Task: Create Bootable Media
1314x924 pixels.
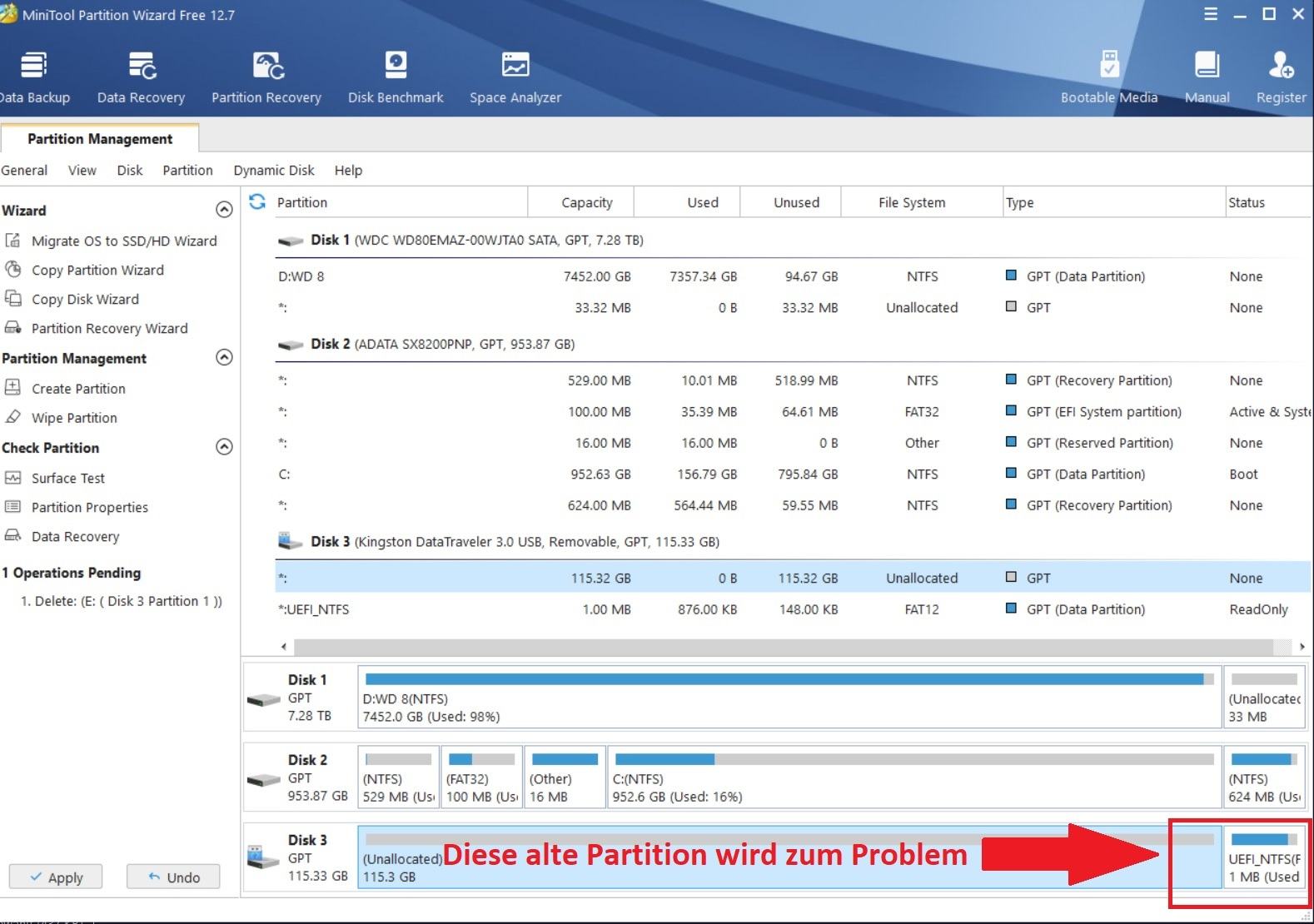Action: coord(1109,77)
